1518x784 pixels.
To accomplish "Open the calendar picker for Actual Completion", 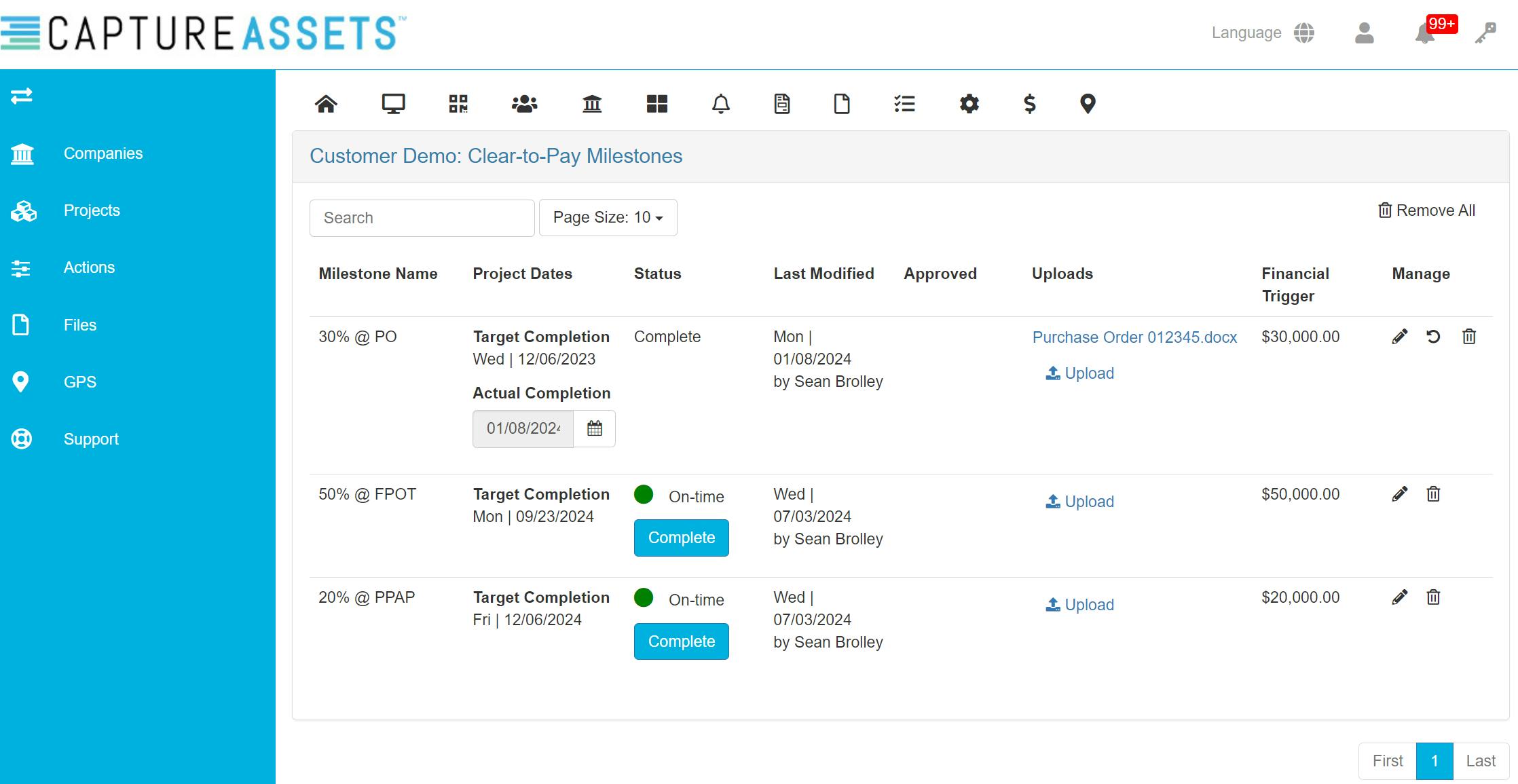I will pyautogui.click(x=594, y=428).
